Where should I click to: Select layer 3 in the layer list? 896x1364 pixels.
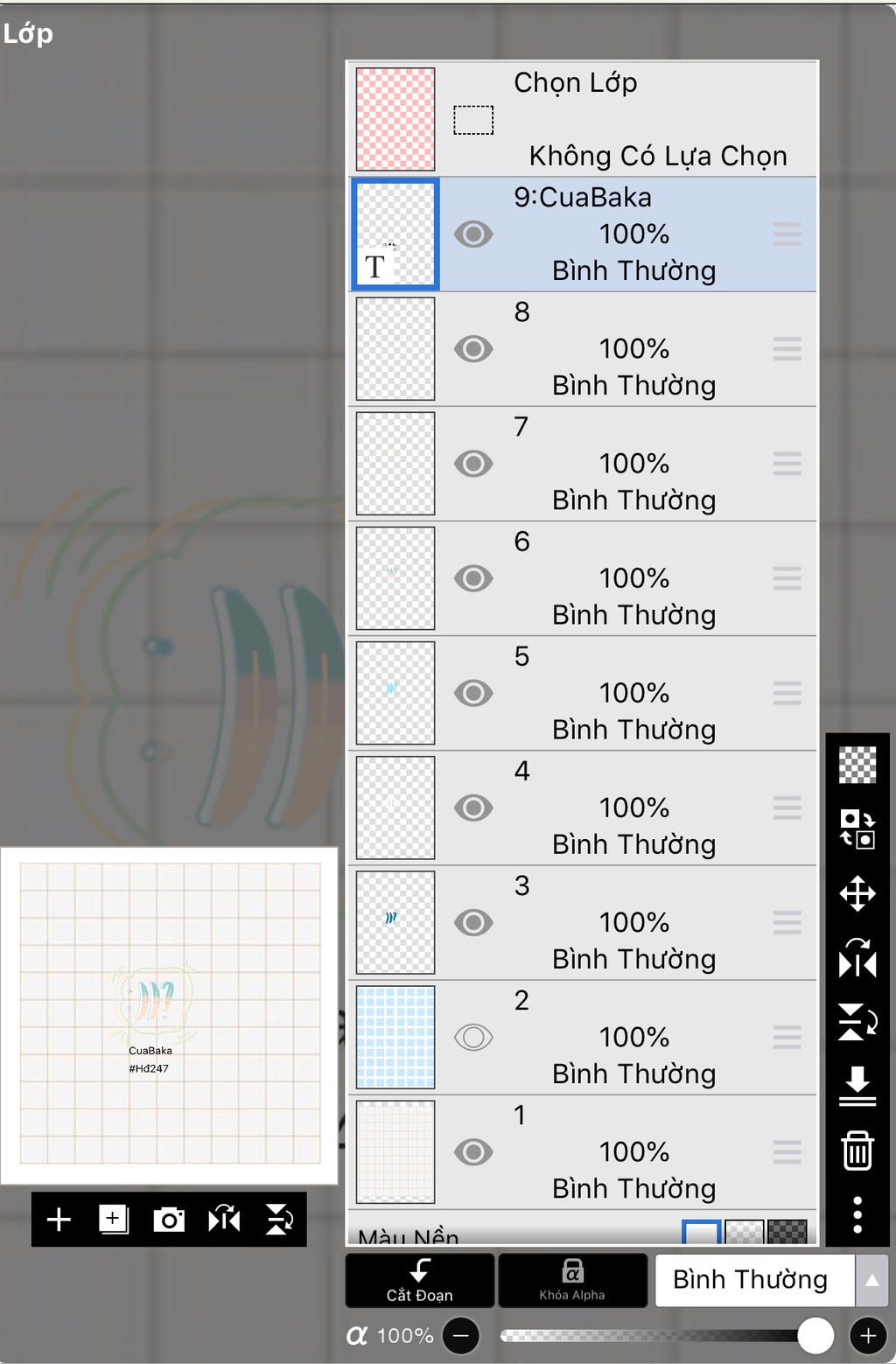(633, 922)
